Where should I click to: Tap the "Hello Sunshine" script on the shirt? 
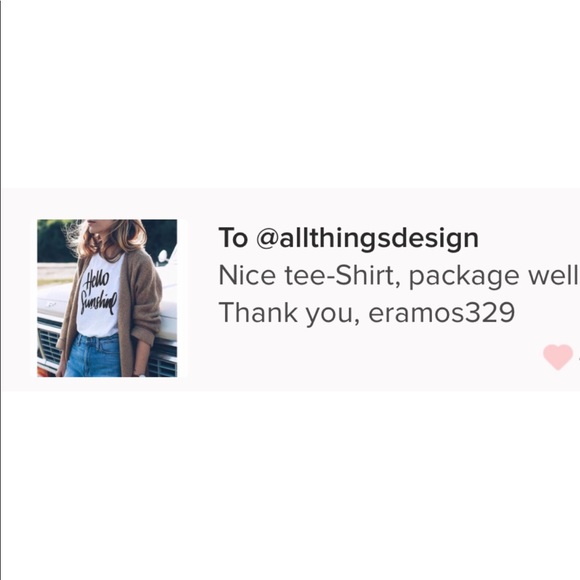pos(98,291)
